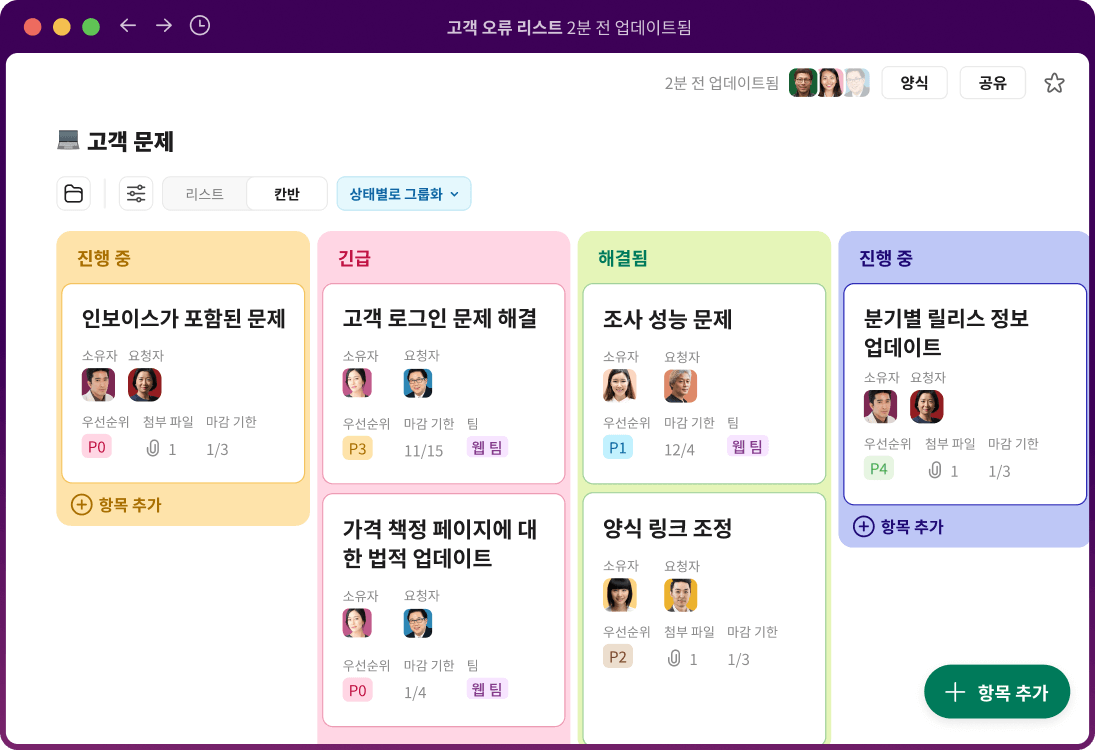This screenshot has height=750, width=1095.
Task: Star the 고객 오류 리스트 document
Action: tap(1055, 83)
